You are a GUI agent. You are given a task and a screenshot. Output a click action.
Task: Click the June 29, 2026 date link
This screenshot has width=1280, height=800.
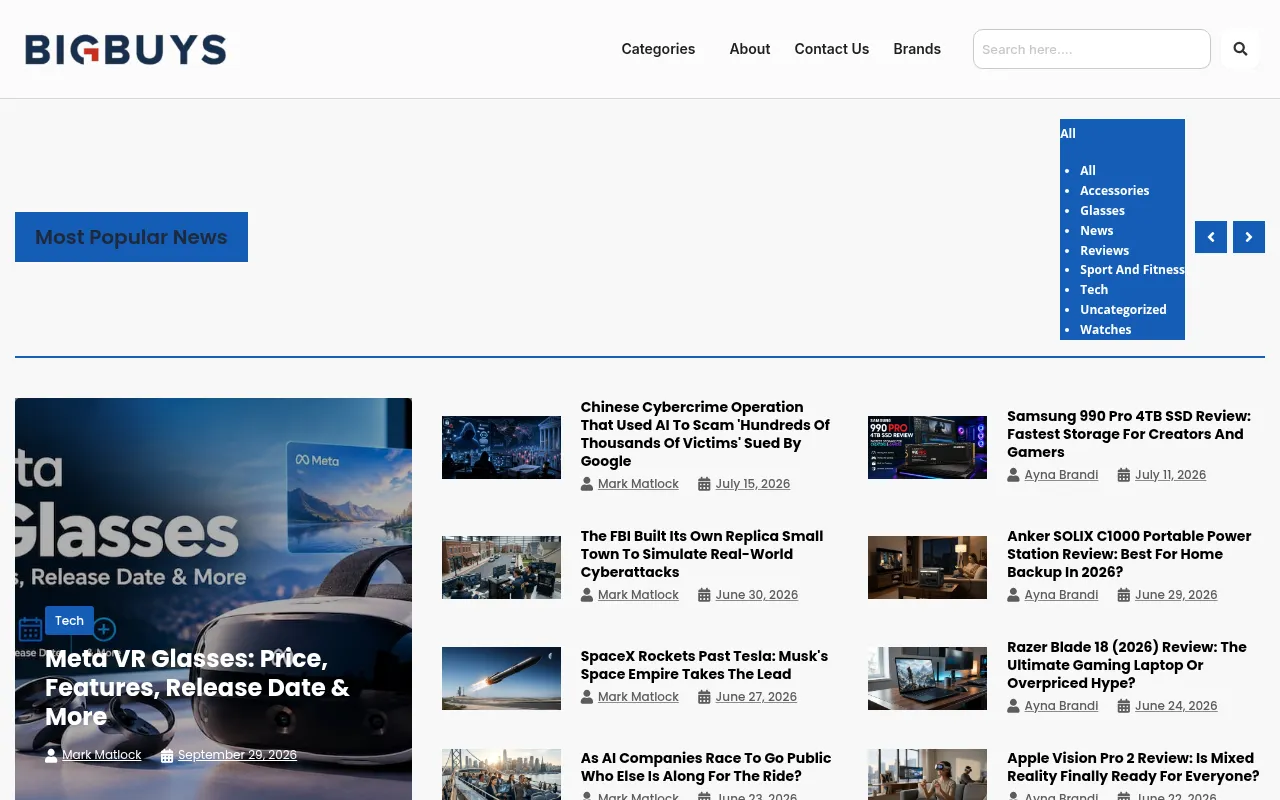(1176, 595)
